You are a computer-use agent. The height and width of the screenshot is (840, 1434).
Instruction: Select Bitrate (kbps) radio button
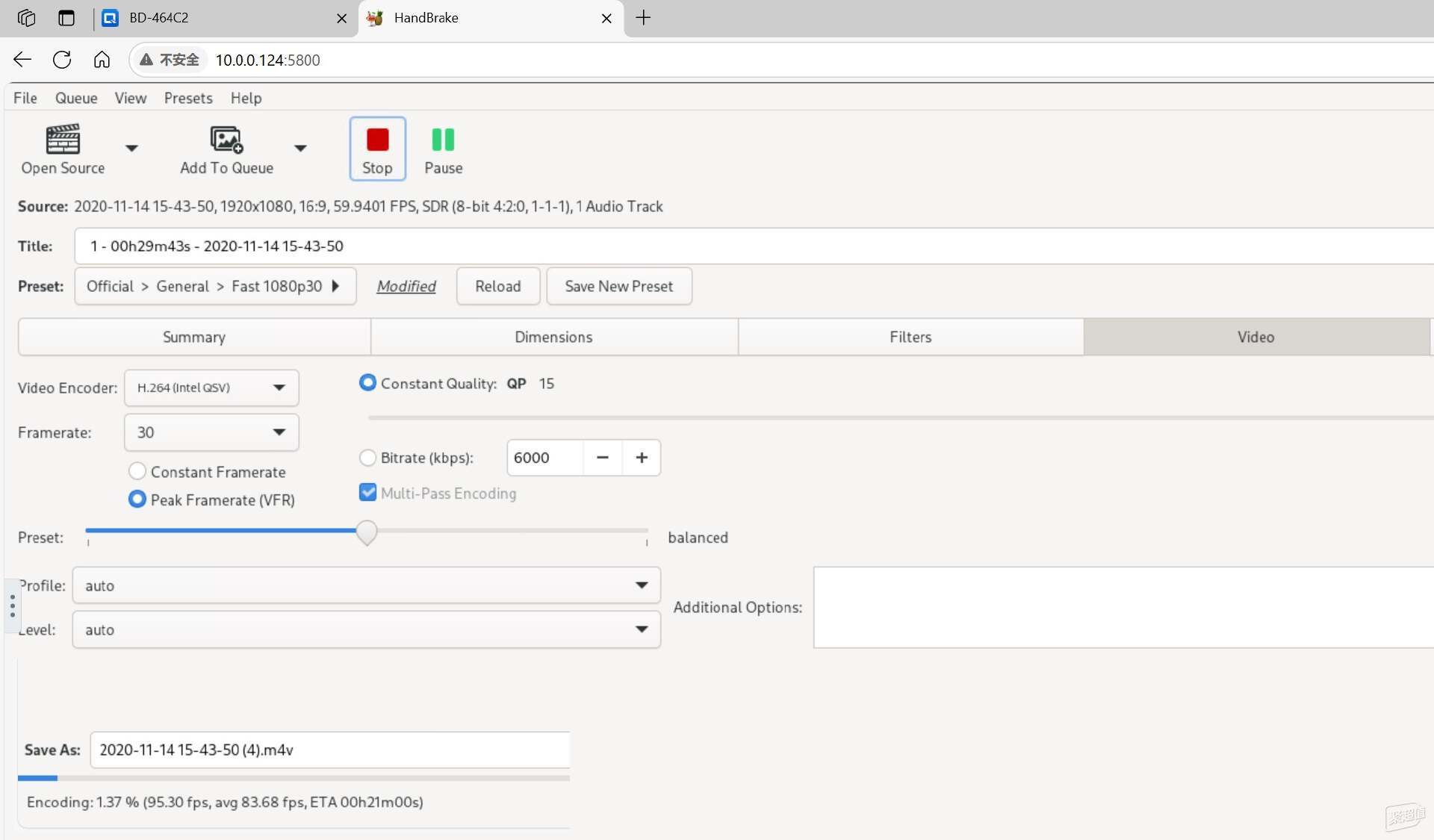click(x=367, y=457)
